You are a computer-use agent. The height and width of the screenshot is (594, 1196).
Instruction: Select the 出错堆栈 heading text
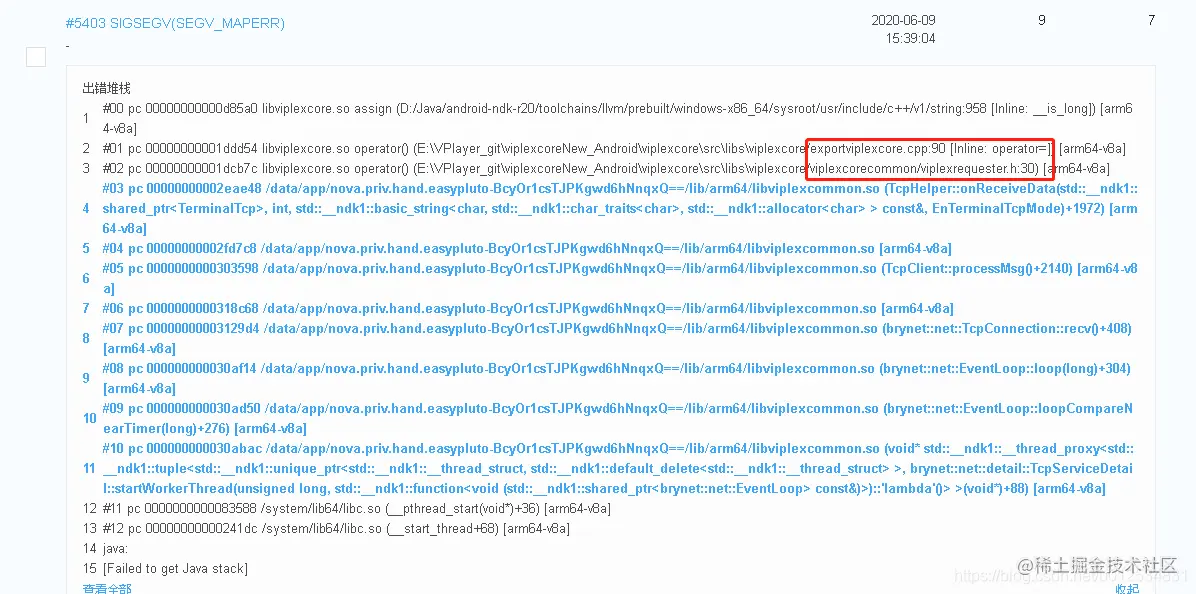[x=106, y=88]
